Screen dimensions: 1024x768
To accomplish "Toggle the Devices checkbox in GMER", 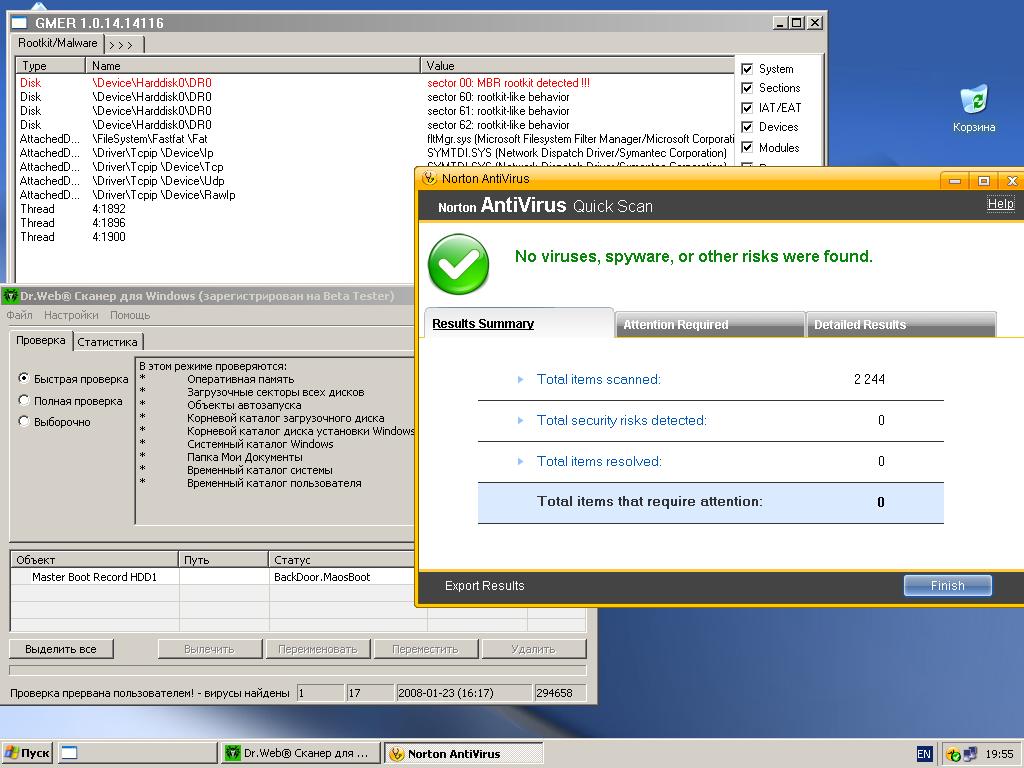I will [x=747, y=127].
